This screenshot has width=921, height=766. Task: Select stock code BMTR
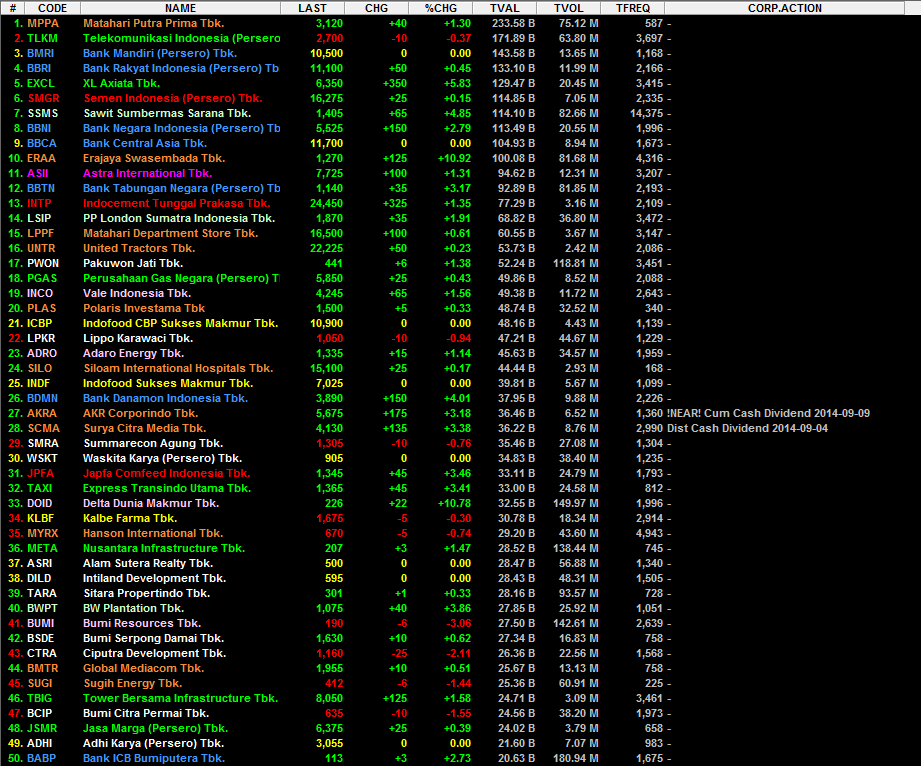[43, 668]
